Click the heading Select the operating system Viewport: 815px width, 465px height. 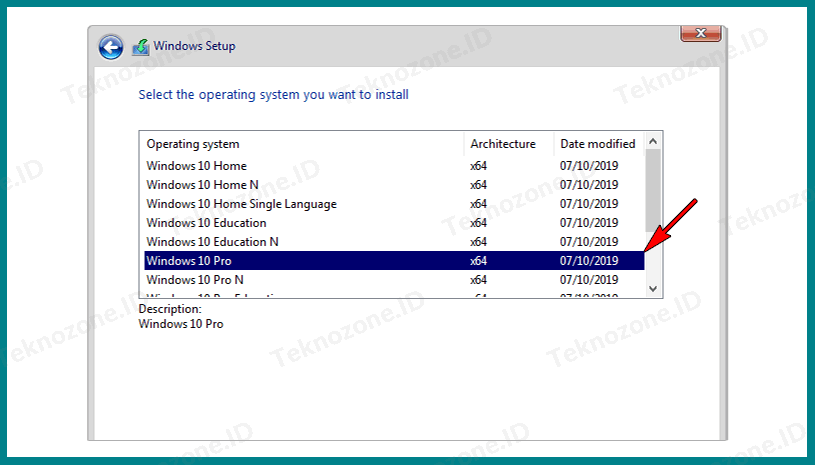[273, 95]
